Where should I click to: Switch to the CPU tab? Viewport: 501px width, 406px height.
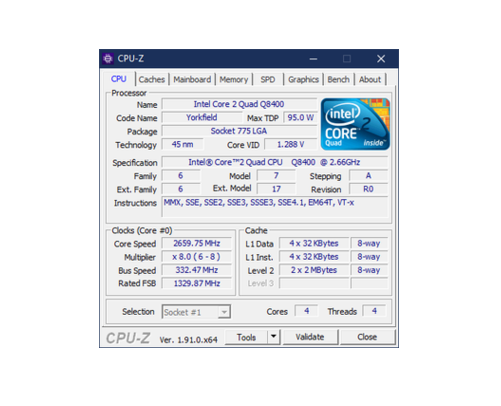click(119, 79)
